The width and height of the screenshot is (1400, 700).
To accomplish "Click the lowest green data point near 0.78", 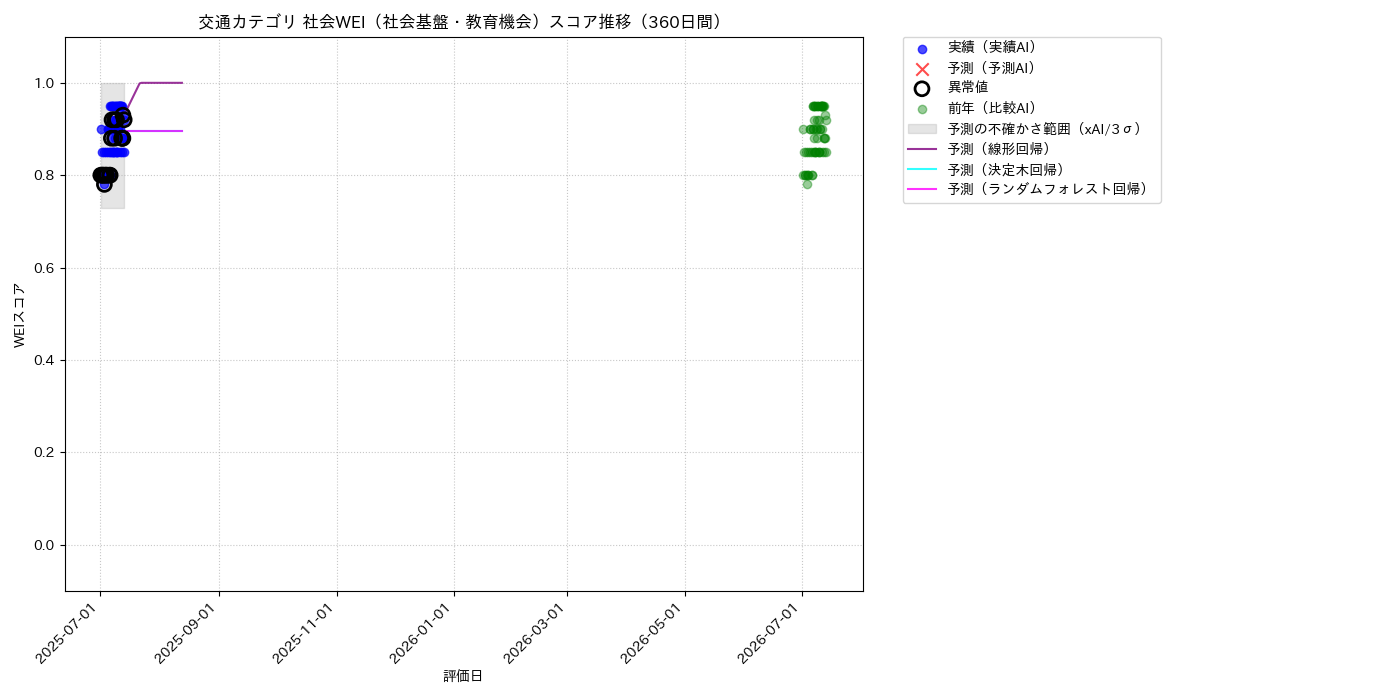I will point(807,184).
